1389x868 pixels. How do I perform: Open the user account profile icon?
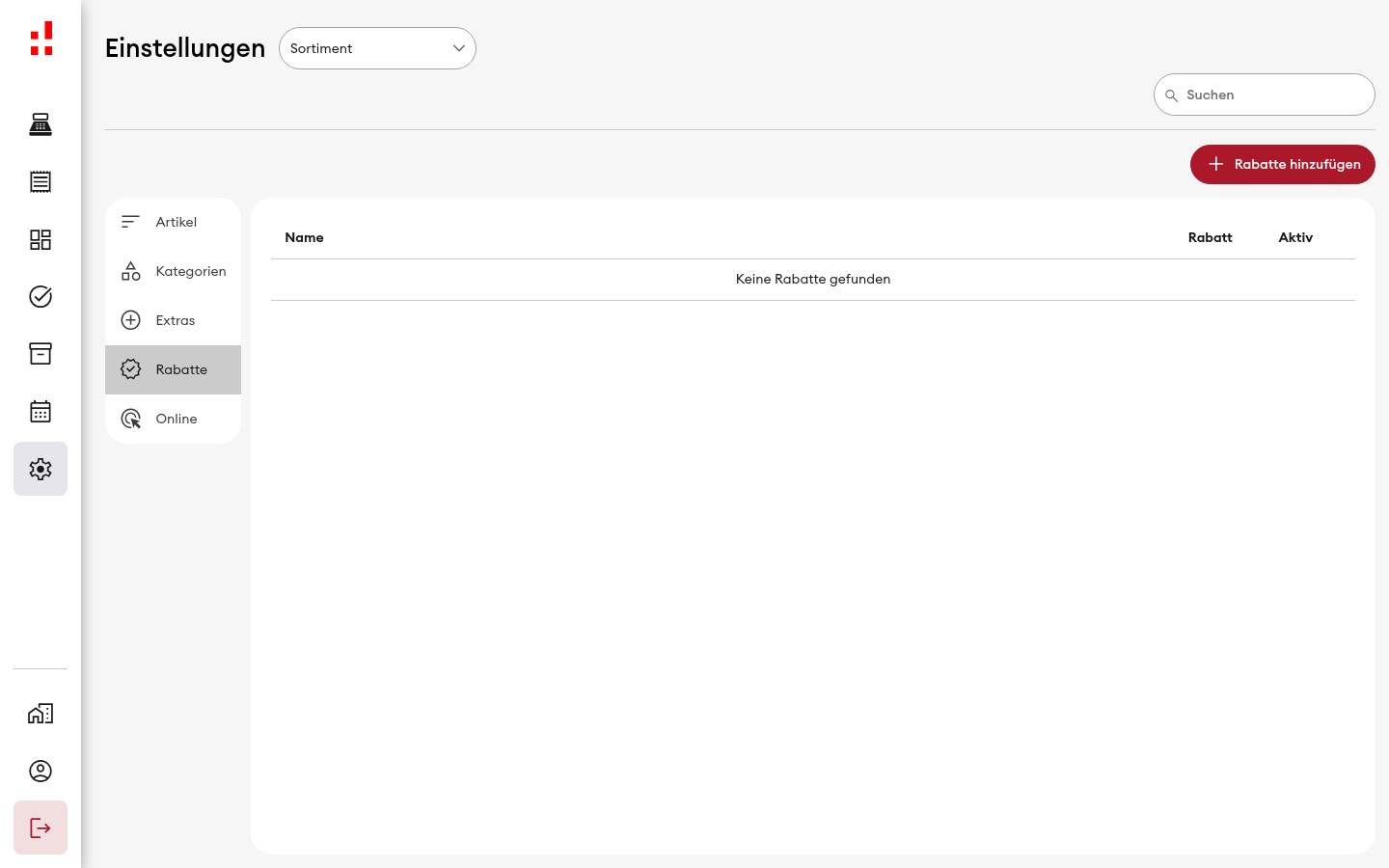click(41, 771)
